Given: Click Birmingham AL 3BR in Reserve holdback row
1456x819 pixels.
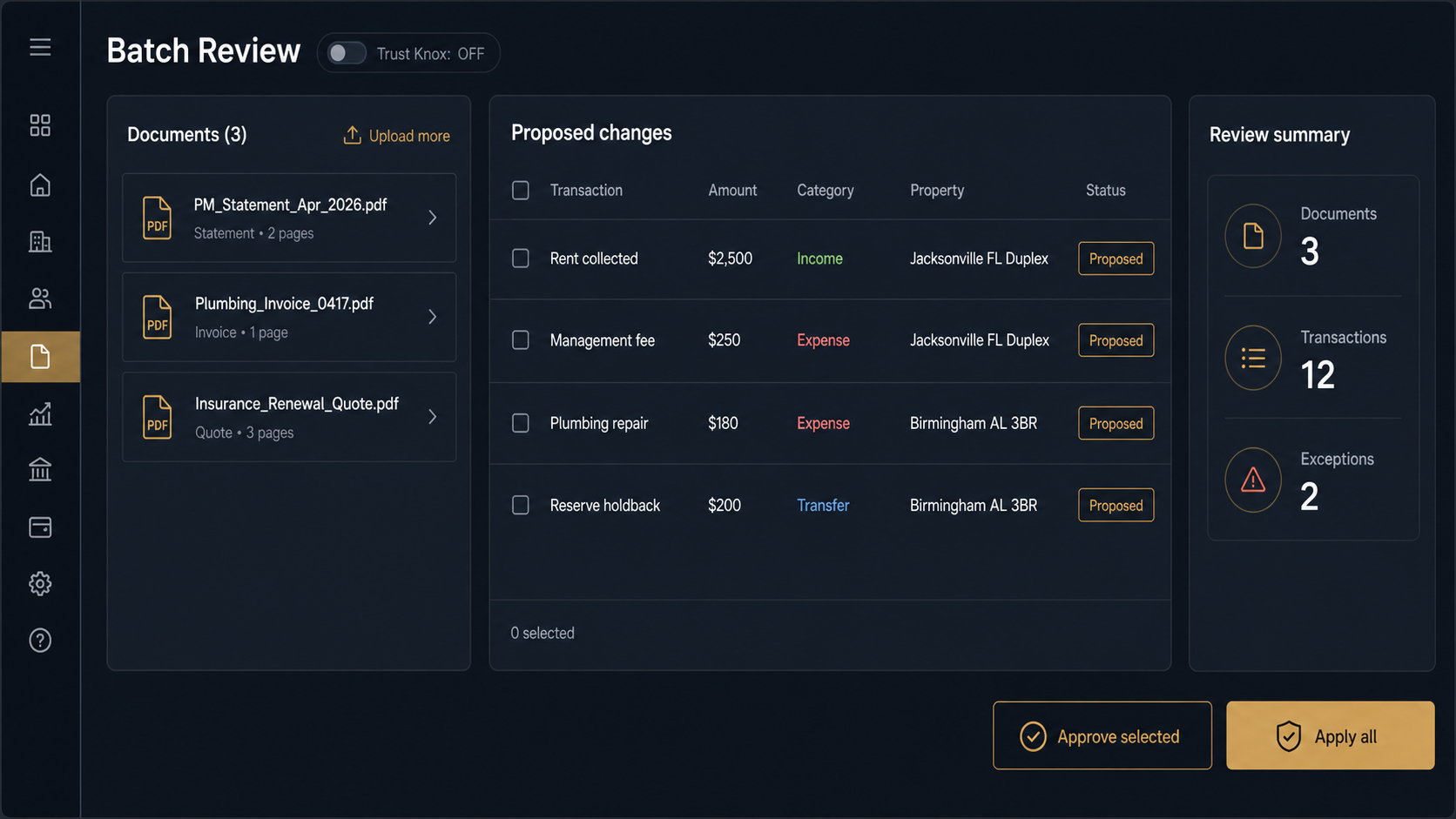Looking at the screenshot, I should click(974, 505).
